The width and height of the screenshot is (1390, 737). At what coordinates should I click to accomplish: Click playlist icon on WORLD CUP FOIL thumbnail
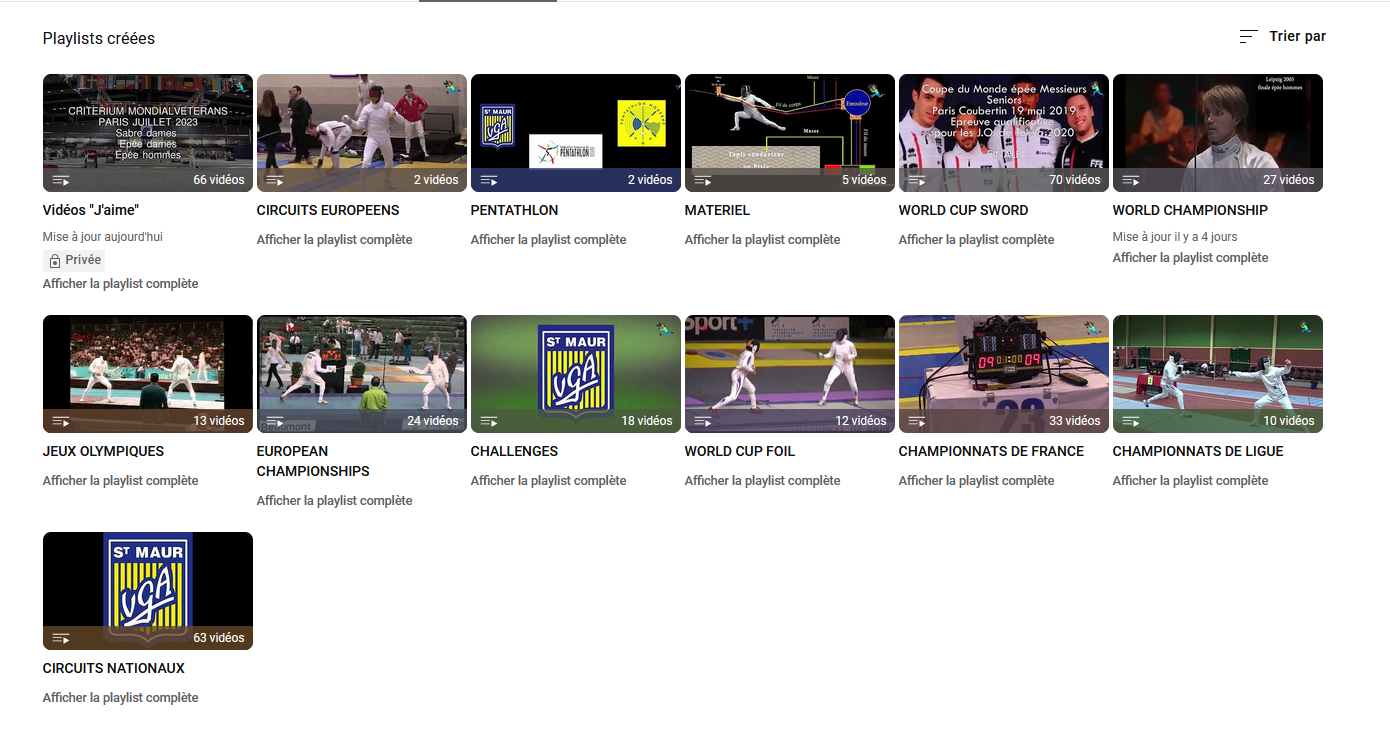pos(703,421)
